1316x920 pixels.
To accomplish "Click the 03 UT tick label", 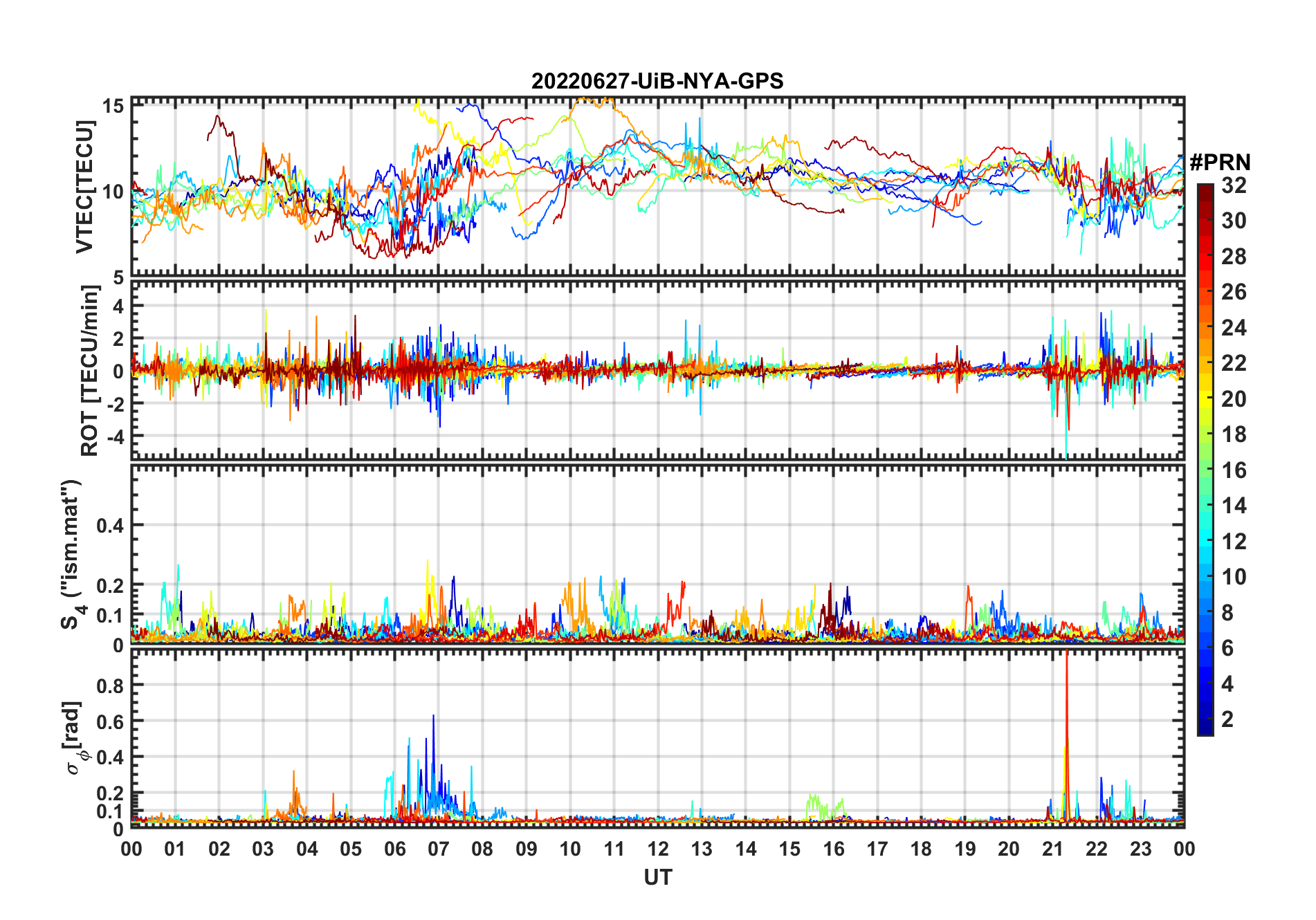I will [x=263, y=849].
